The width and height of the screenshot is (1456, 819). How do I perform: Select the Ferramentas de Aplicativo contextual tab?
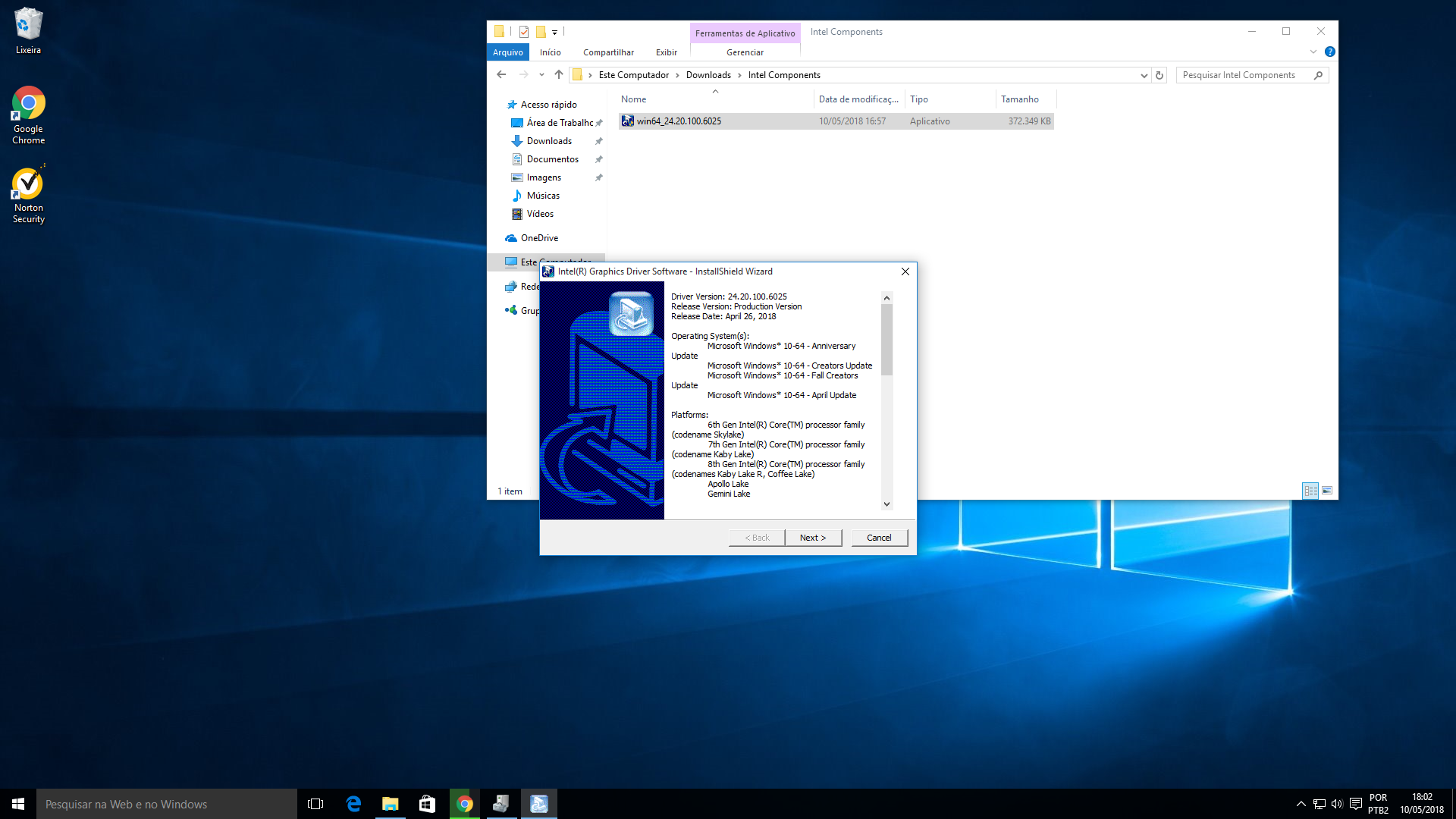click(745, 33)
